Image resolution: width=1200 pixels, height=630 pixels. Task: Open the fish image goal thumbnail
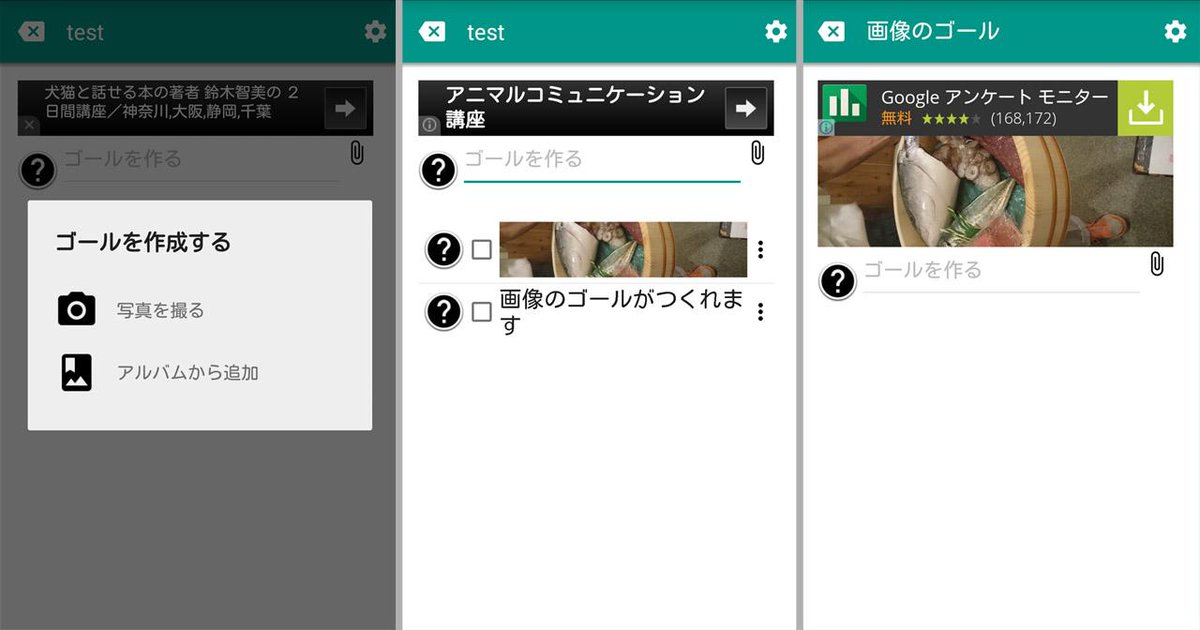(623, 249)
